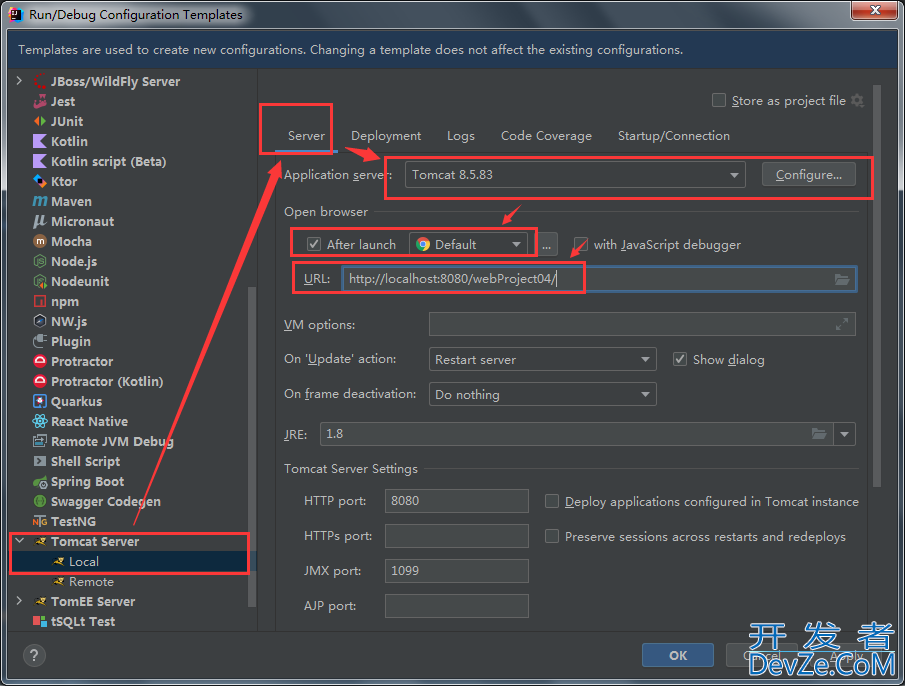Check Deploy applications configured in Tomcat instance
The height and width of the screenshot is (686, 905).
pyautogui.click(x=552, y=501)
